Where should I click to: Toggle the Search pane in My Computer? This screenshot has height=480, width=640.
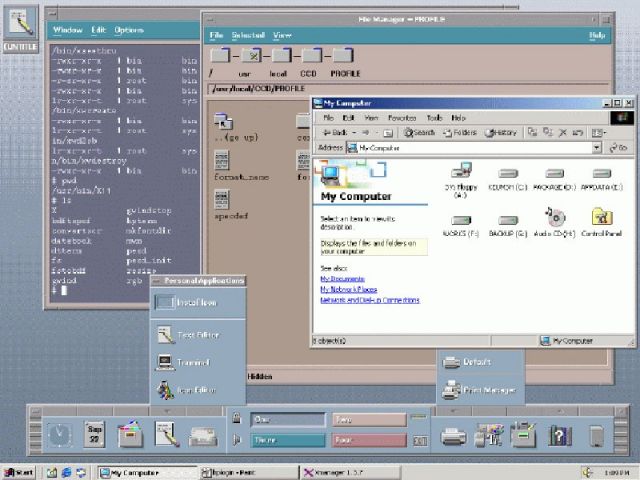click(419, 133)
